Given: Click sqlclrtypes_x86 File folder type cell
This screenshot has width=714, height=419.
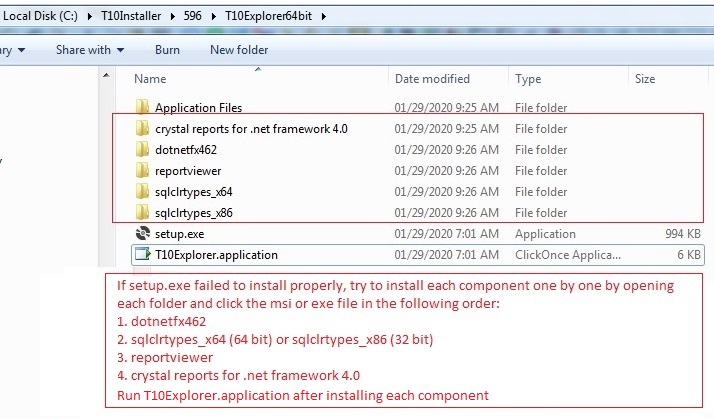Looking at the screenshot, I should click(x=541, y=213).
